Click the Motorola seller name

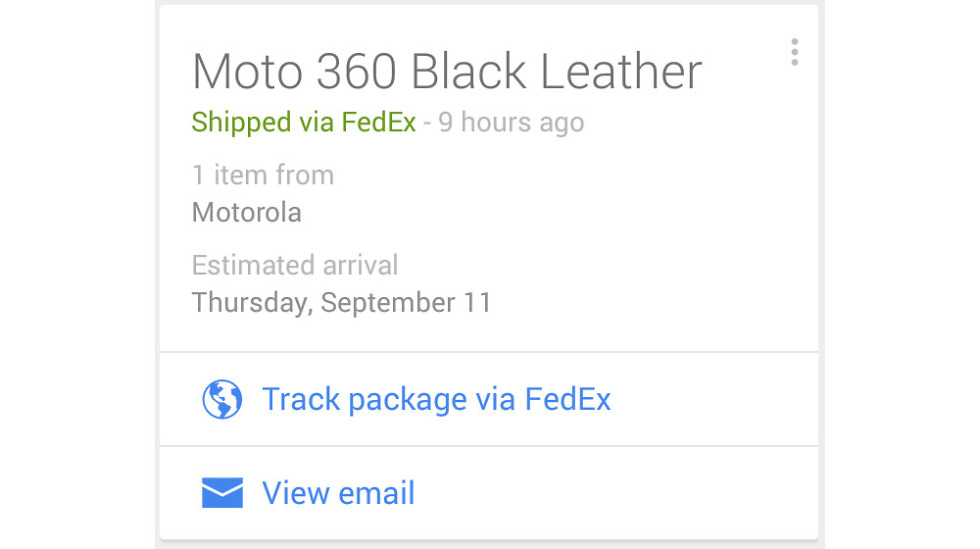[246, 212]
